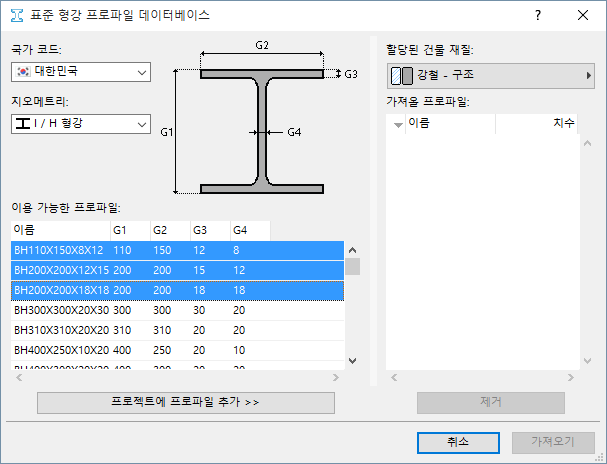607x464 pixels.
Task: Click the scroll down arrow of 가져올 프로파일 list
Action: point(587,361)
